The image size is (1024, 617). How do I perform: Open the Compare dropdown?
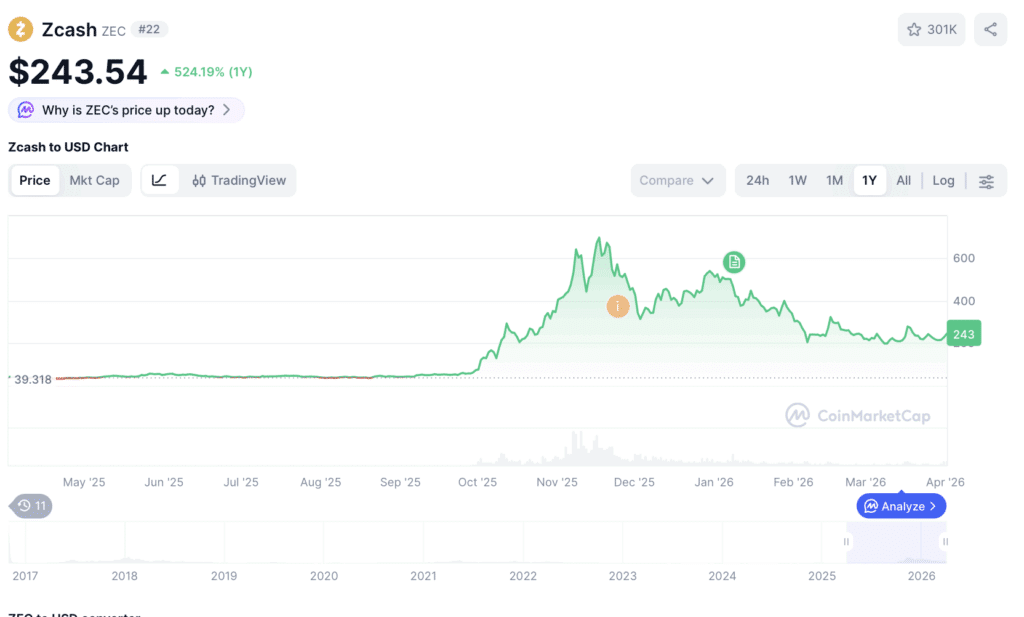pyautogui.click(x=677, y=180)
